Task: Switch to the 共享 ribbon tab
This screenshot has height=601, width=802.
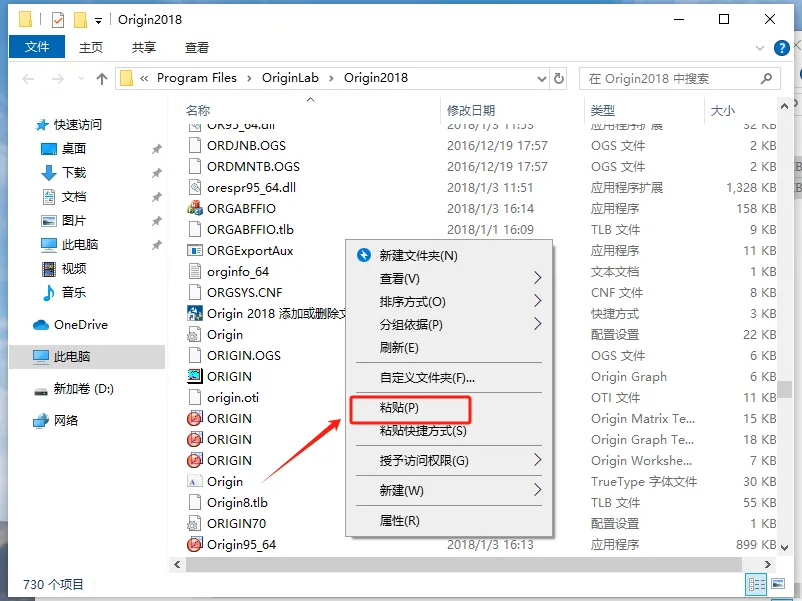Action: pos(144,48)
